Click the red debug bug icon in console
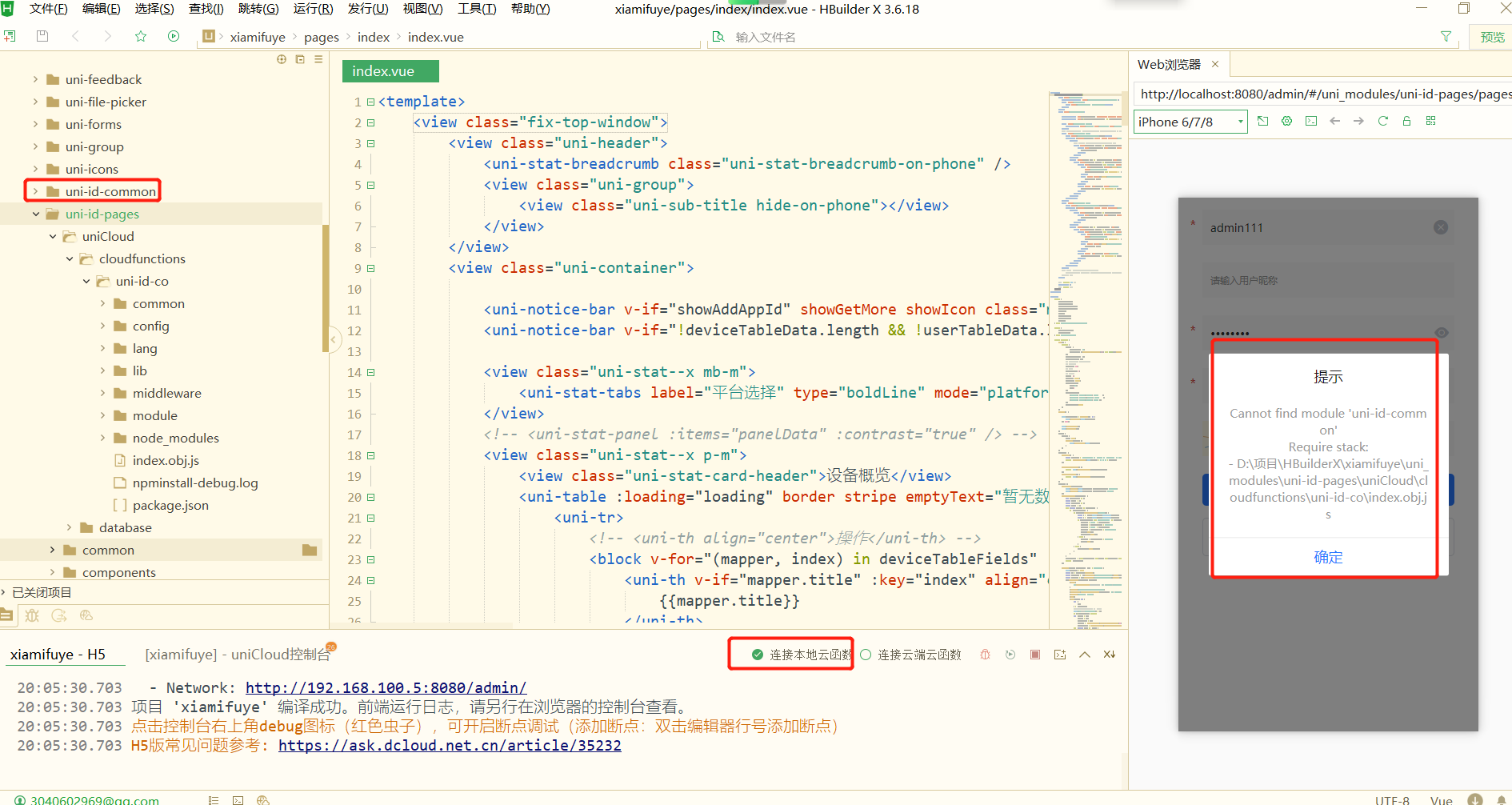 click(985, 655)
